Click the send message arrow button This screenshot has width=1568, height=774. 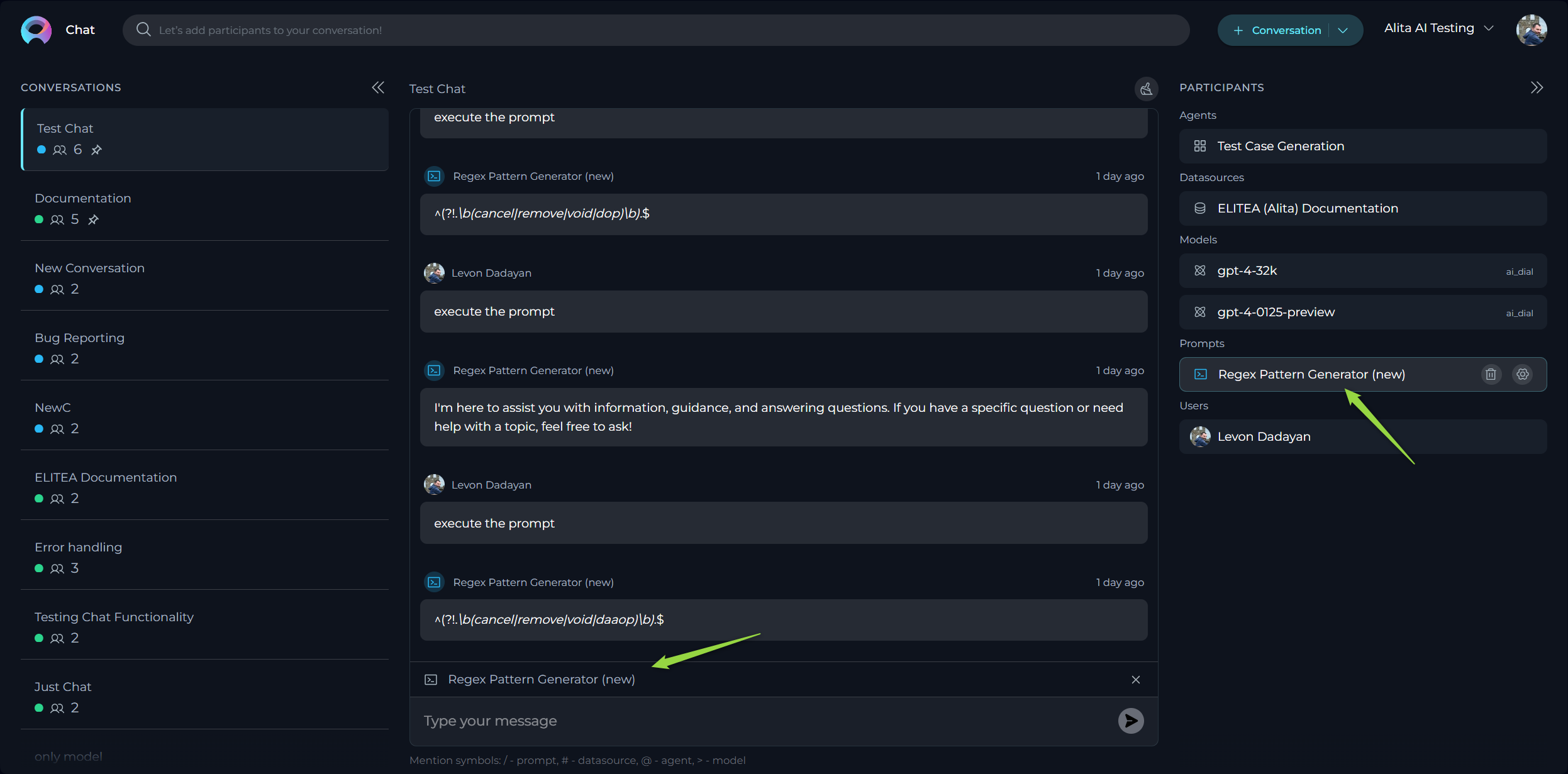click(1130, 719)
